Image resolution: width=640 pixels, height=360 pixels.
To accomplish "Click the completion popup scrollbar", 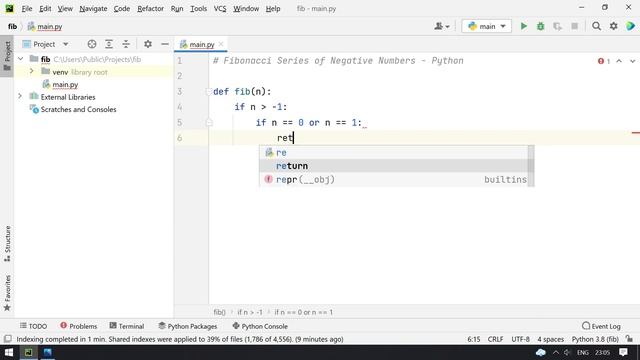I will point(531,166).
